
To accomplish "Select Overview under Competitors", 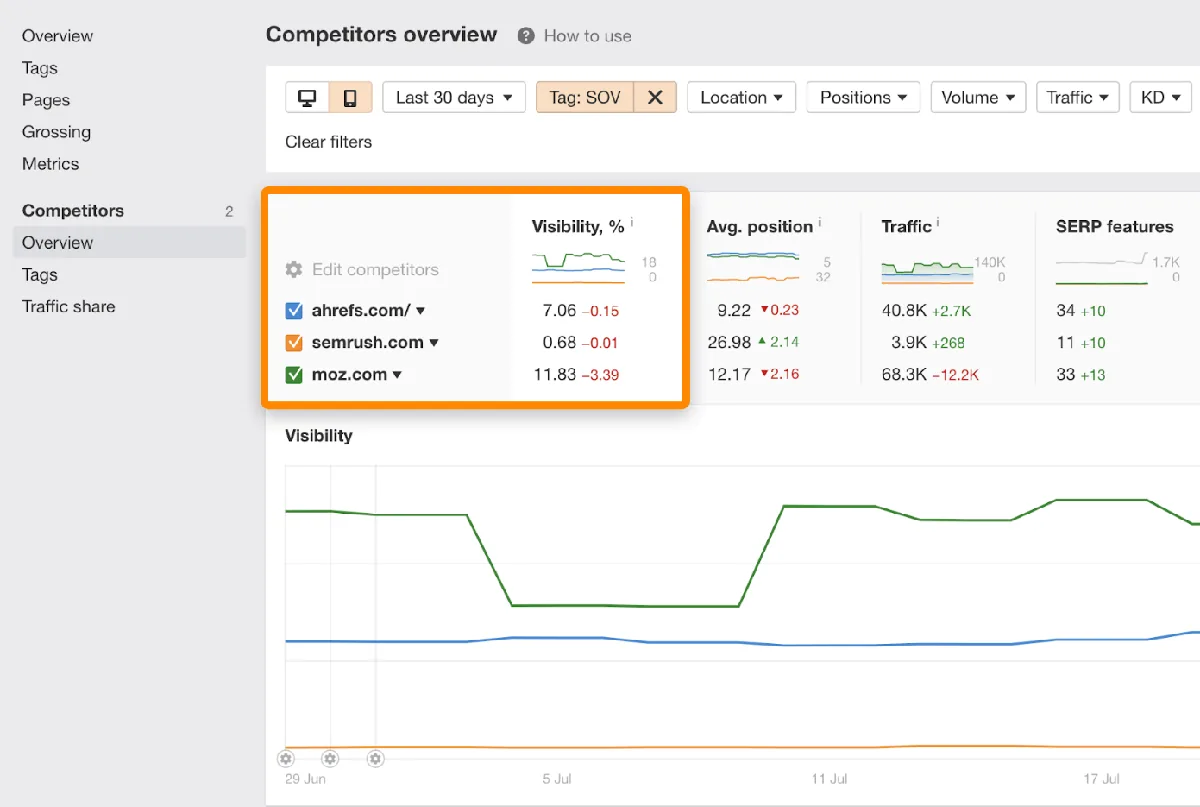I will 129,242.
